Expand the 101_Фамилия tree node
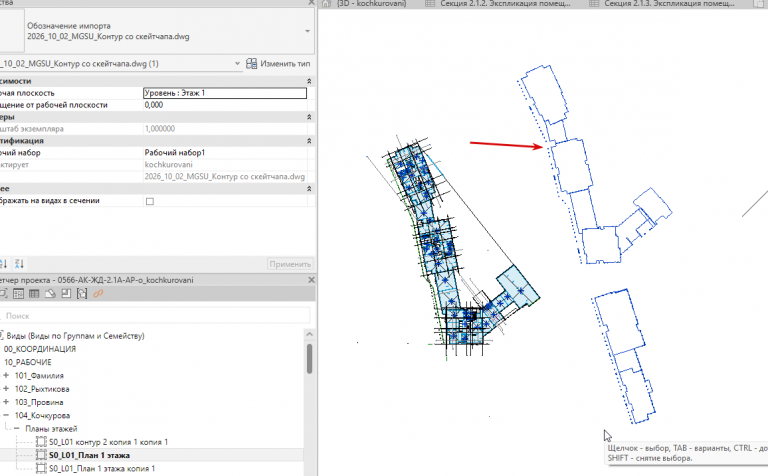This screenshot has height=476, width=768. point(6,376)
